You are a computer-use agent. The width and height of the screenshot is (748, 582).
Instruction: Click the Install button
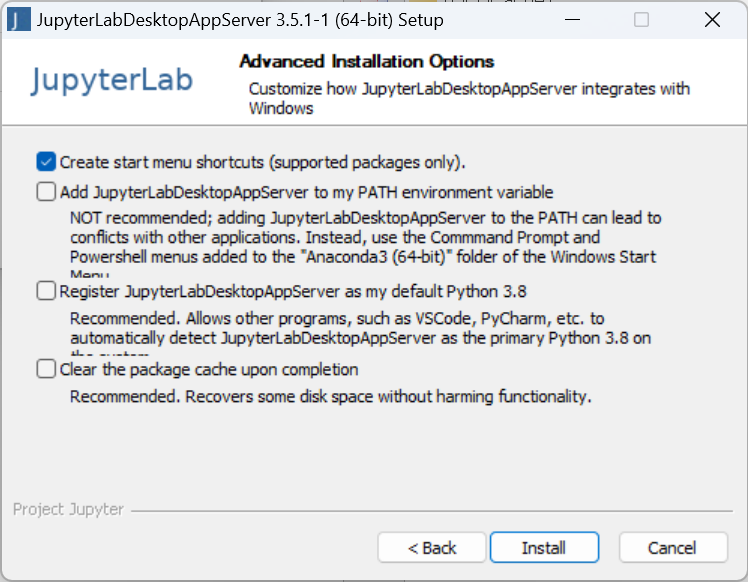click(544, 548)
